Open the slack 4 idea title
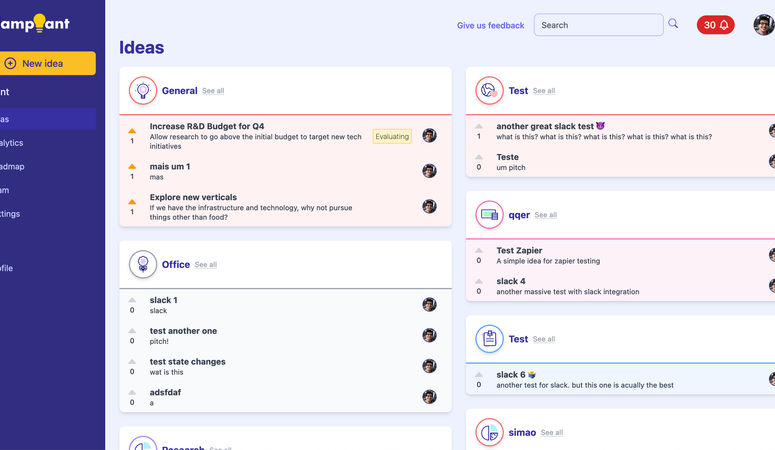775x450 pixels. (511, 281)
